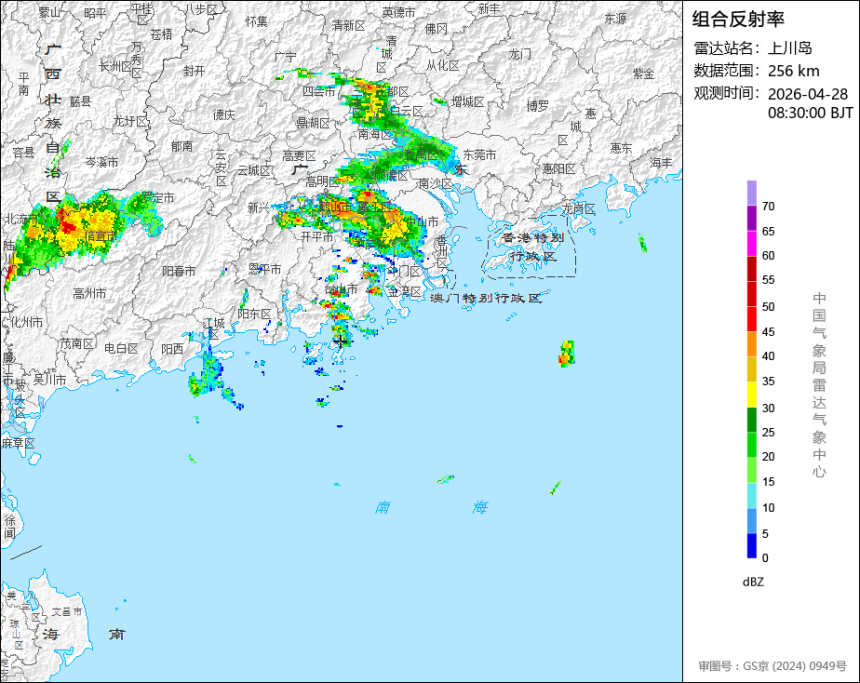The width and height of the screenshot is (860, 683).
Task: Click the '化州市' map label
Action: 26,322
